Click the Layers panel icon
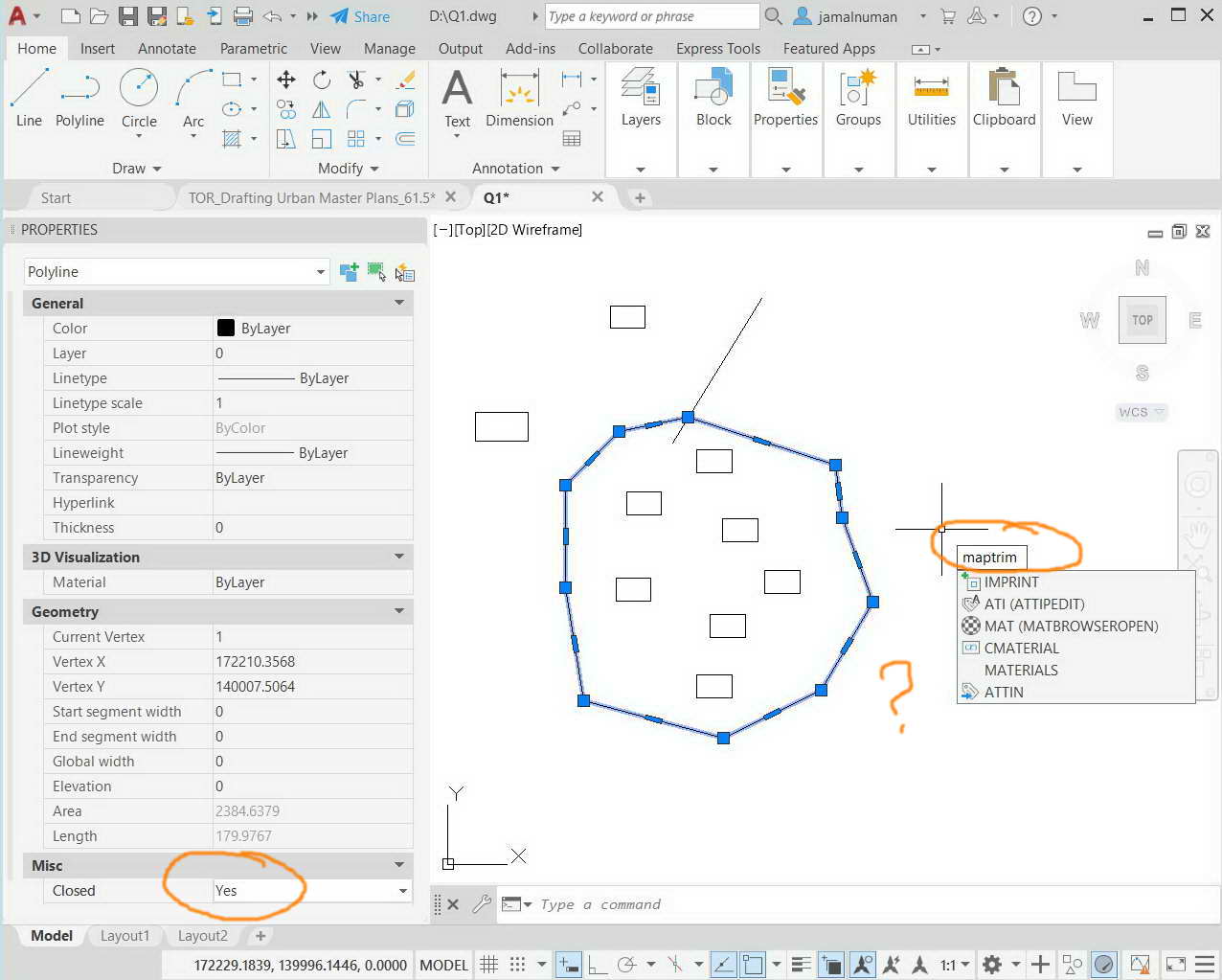 coord(640,93)
